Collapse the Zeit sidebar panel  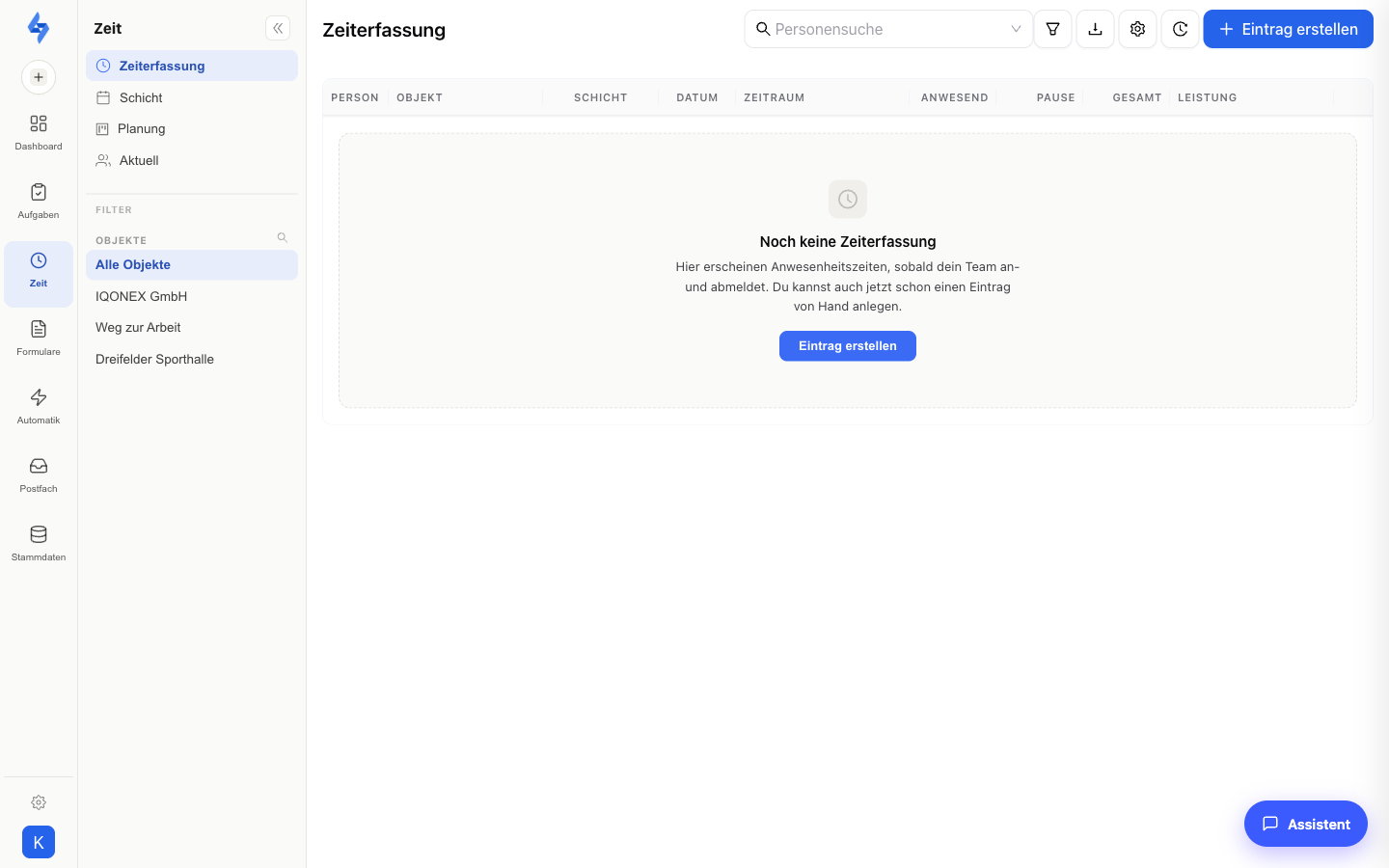278,28
